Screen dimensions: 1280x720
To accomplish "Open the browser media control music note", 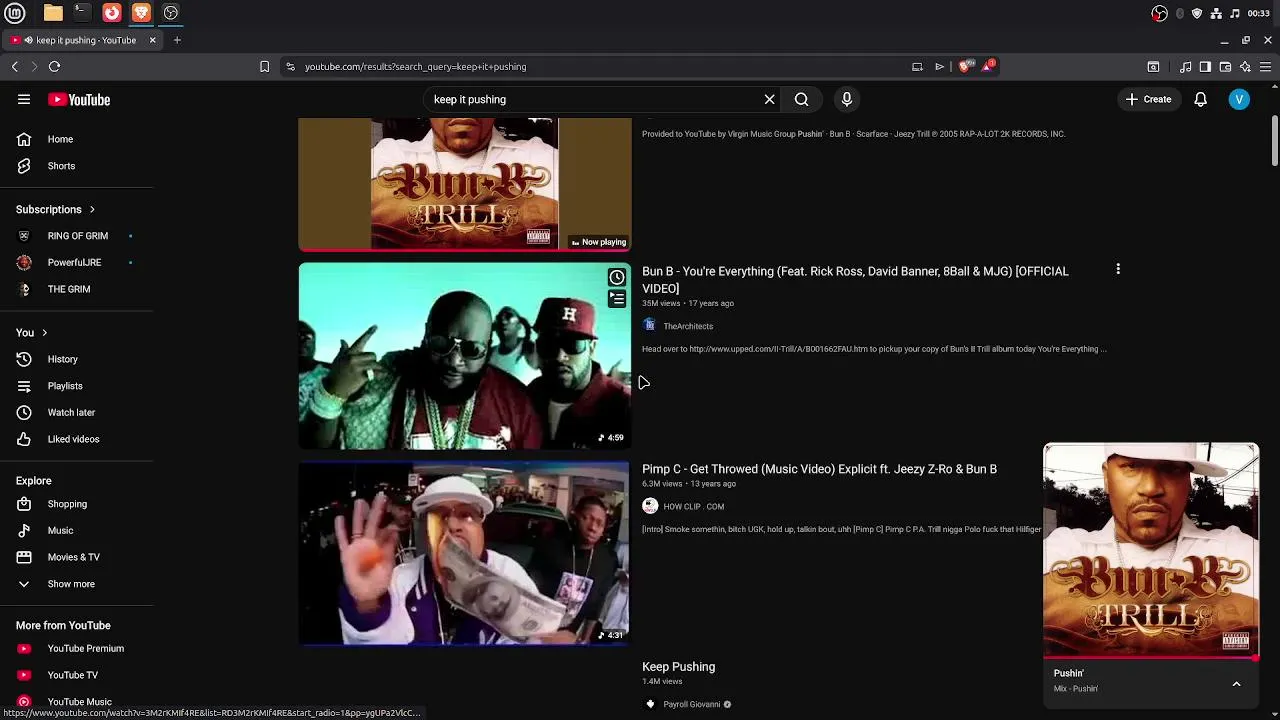I will (1185, 67).
